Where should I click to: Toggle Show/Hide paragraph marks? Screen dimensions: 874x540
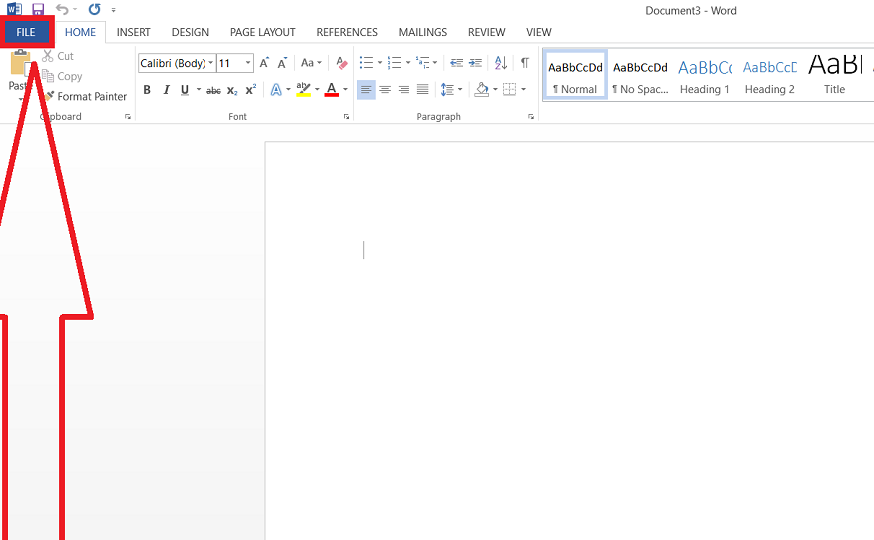click(524, 63)
